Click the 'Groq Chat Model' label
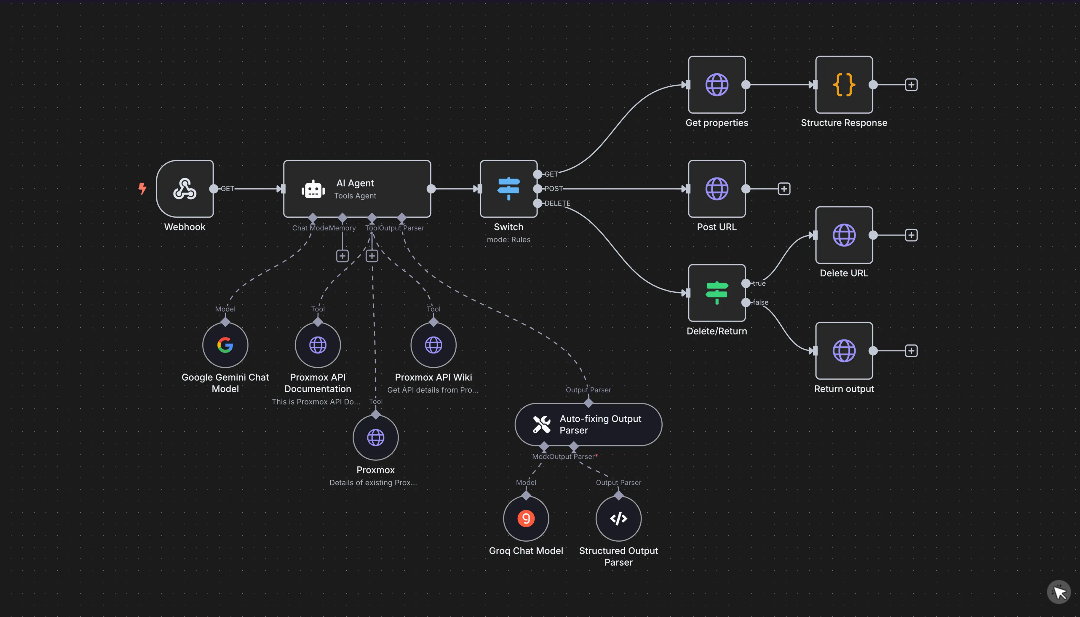The image size is (1080, 617). click(x=526, y=551)
